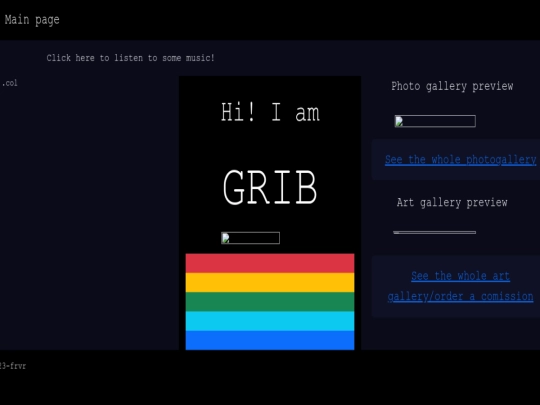Click the yellow stripe of the flag
The height and width of the screenshot is (405, 540).
point(270,283)
